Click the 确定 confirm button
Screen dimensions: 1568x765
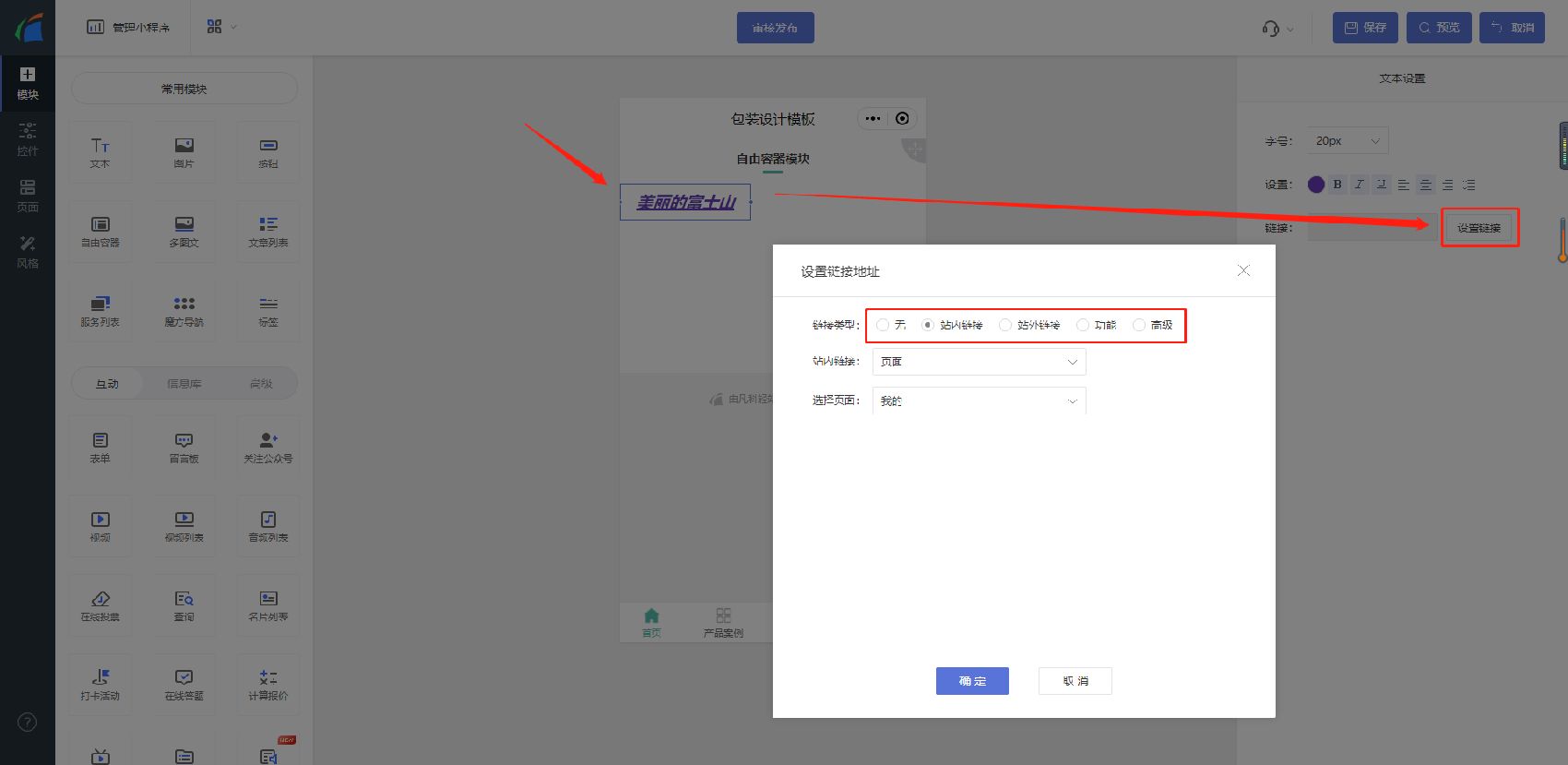(972, 681)
